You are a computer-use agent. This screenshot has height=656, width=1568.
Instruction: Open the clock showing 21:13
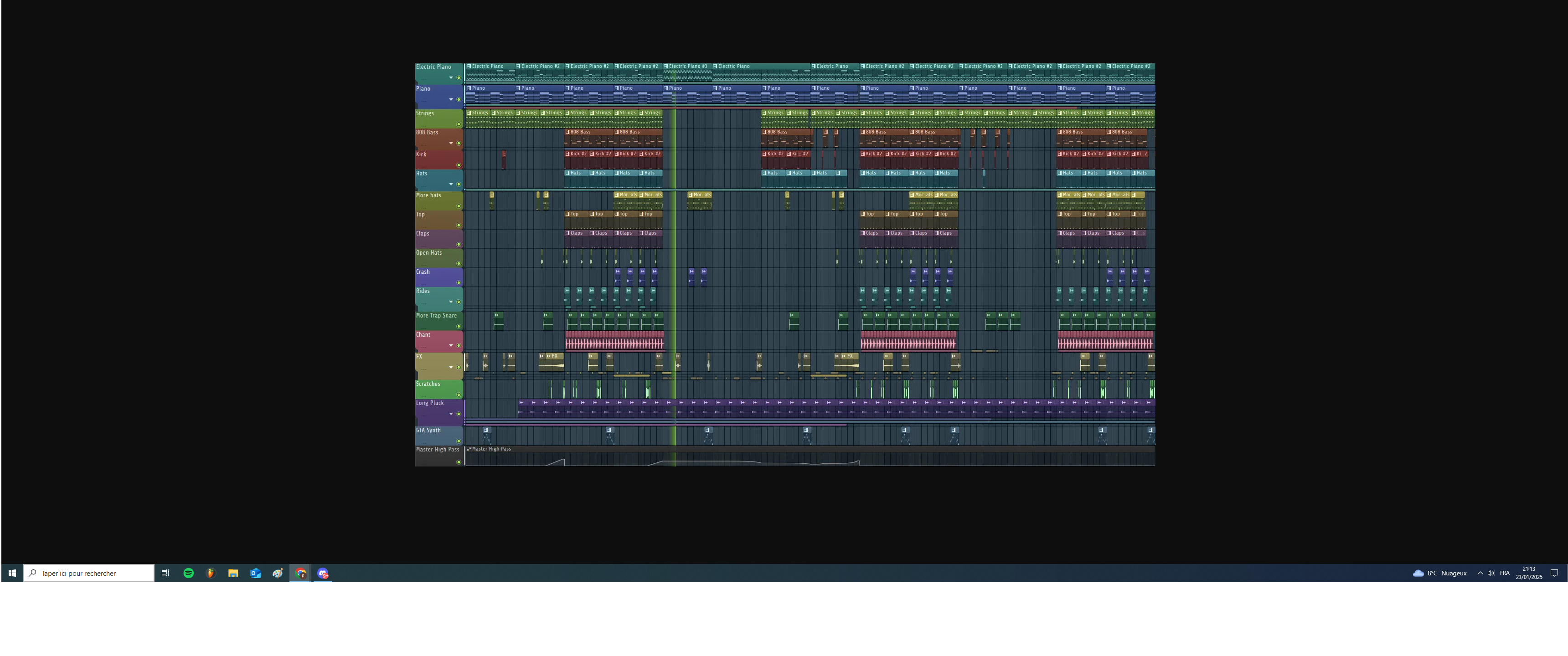[x=1529, y=573]
